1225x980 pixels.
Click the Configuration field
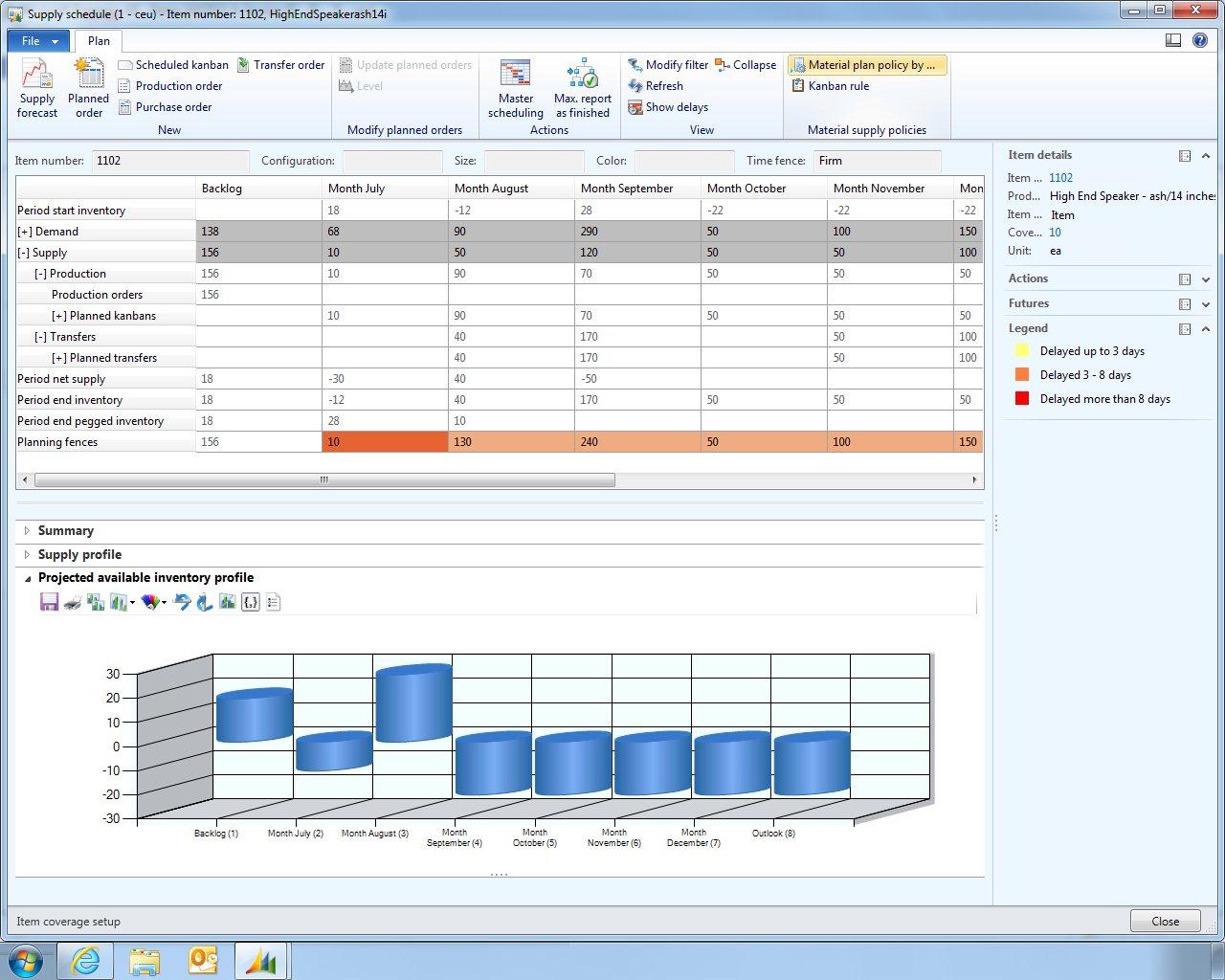coord(392,161)
